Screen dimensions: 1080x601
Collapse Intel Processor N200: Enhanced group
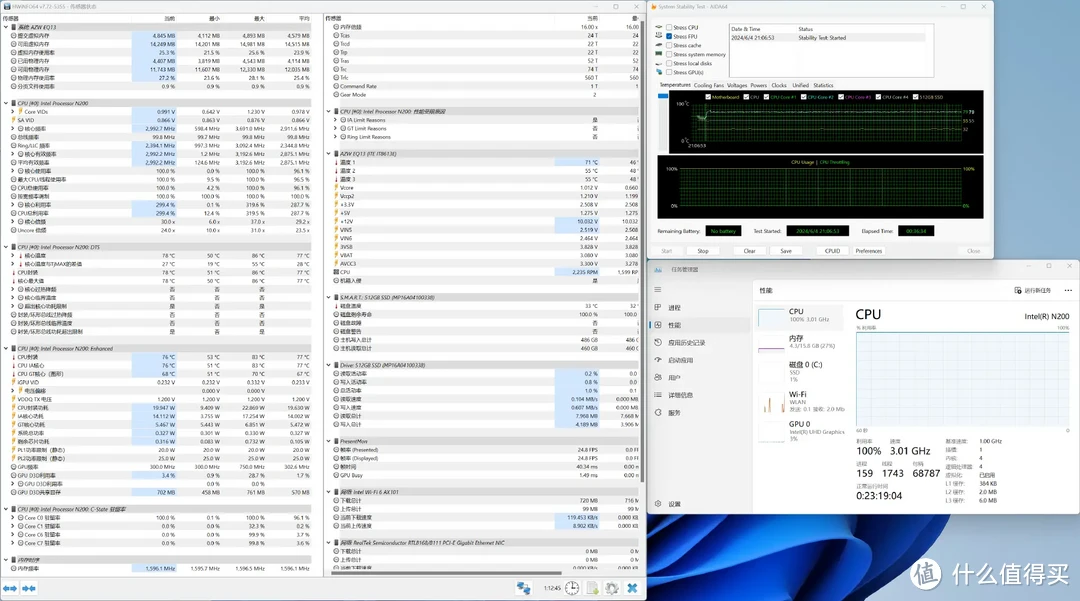tap(6, 349)
